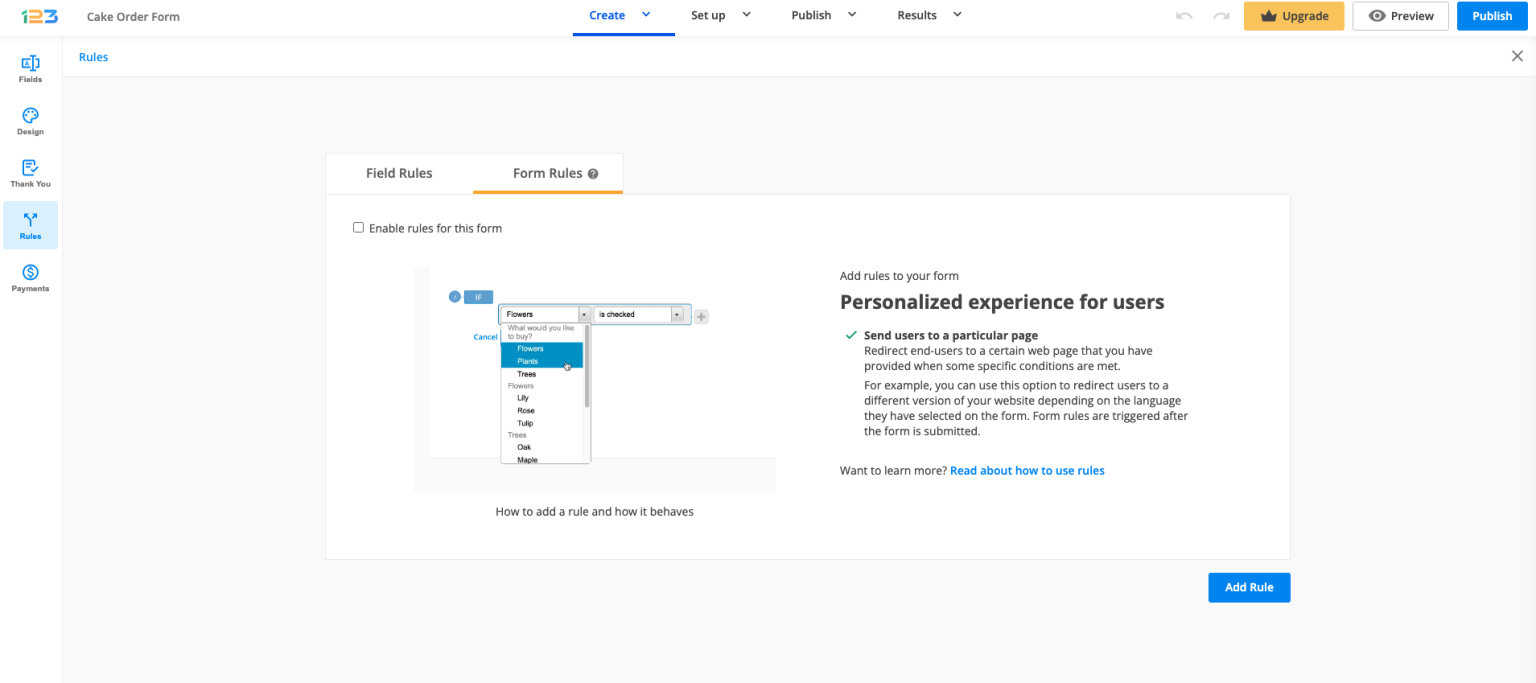Click the undo arrow icon
Viewport: 1536px width, 683px height.
1184,16
